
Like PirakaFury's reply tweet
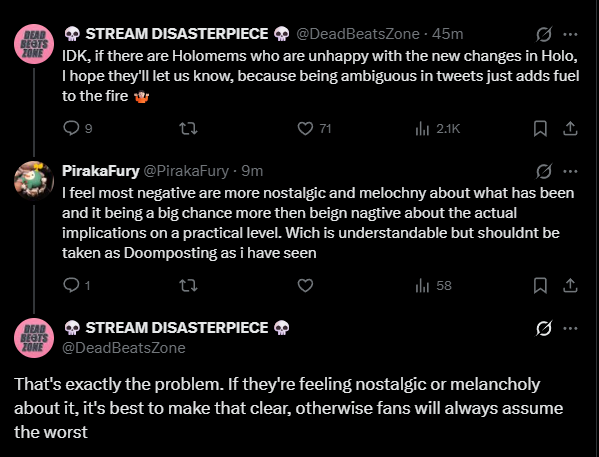(305, 285)
